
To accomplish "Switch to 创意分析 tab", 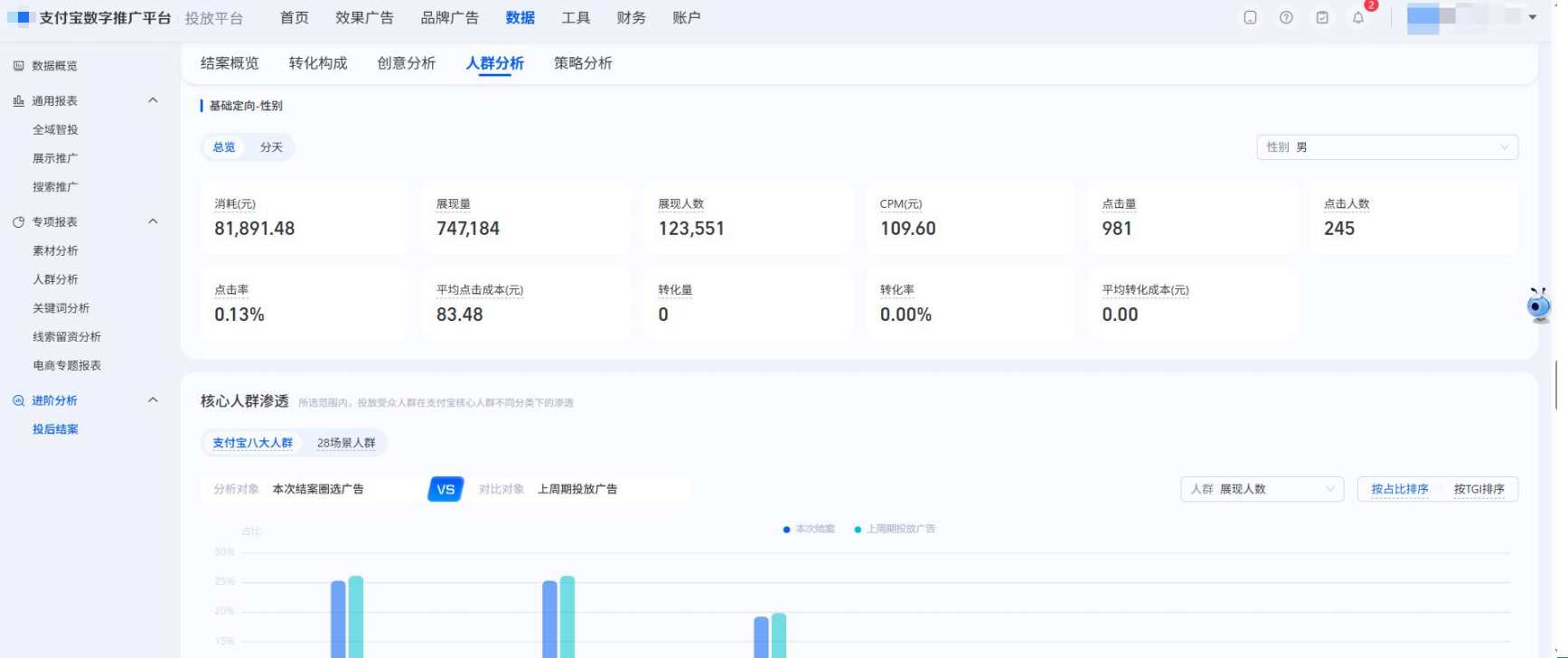I will (x=406, y=63).
